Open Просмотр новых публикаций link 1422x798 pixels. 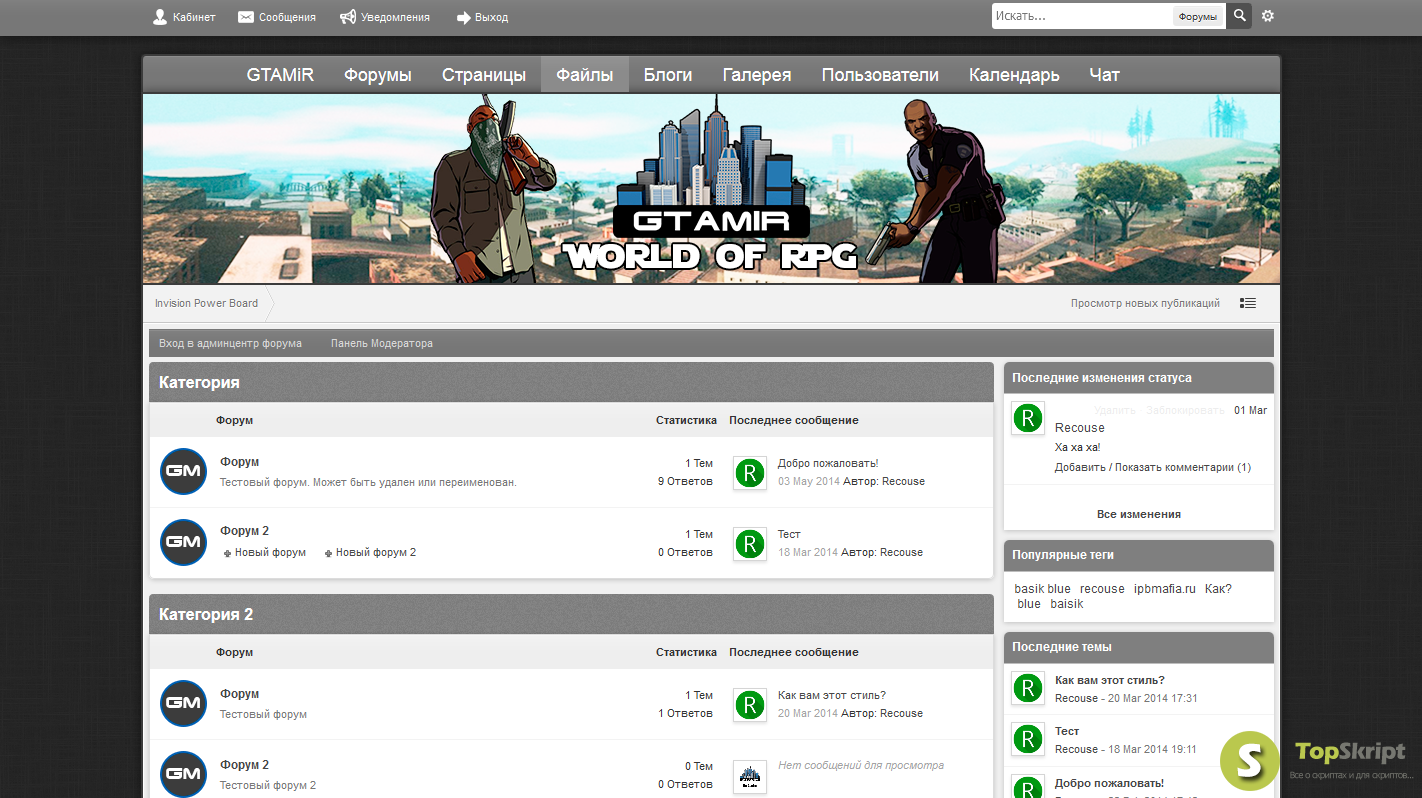click(1145, 303)
